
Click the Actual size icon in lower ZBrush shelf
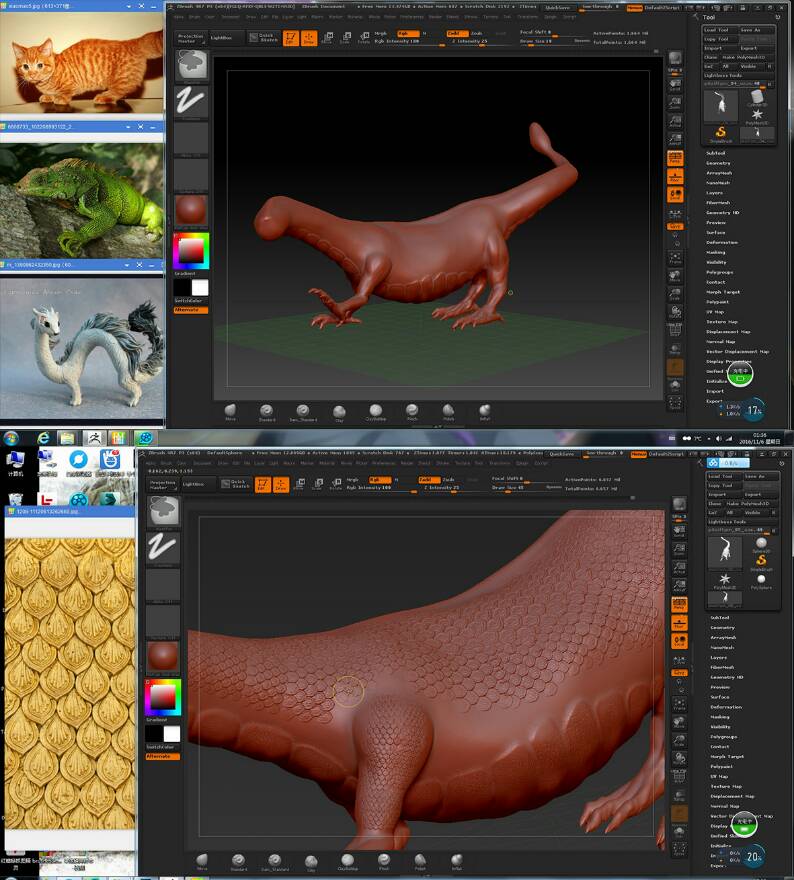pyautogui.click(x=680, y=568)
